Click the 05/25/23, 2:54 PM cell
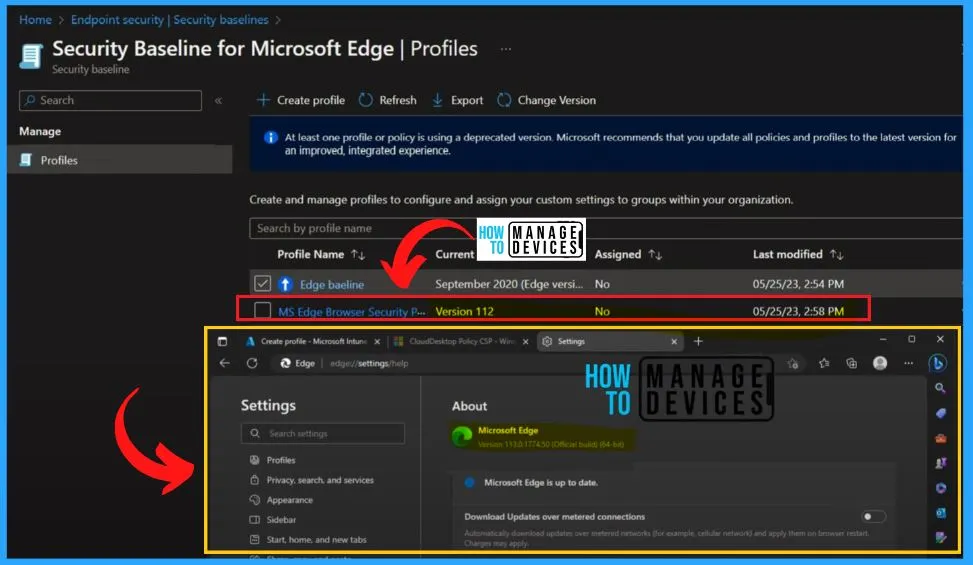Viewport: 973px width, 565px height. [798, 284]
